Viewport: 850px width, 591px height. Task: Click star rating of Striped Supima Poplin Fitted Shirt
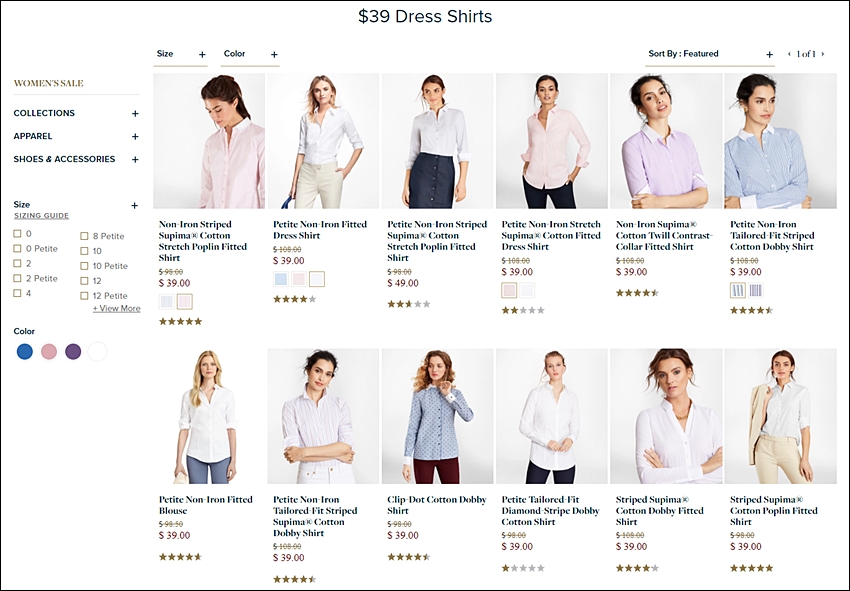click(751, 568)
